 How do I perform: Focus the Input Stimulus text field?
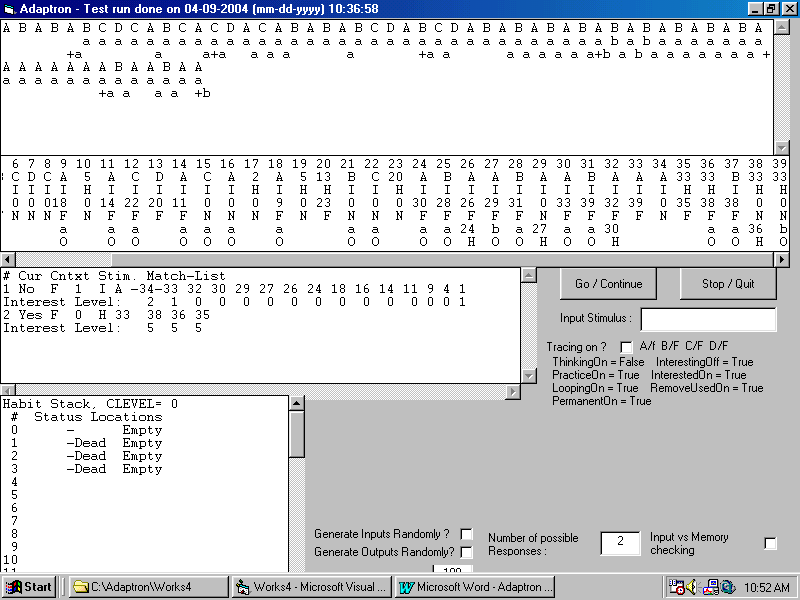[709, 319]
